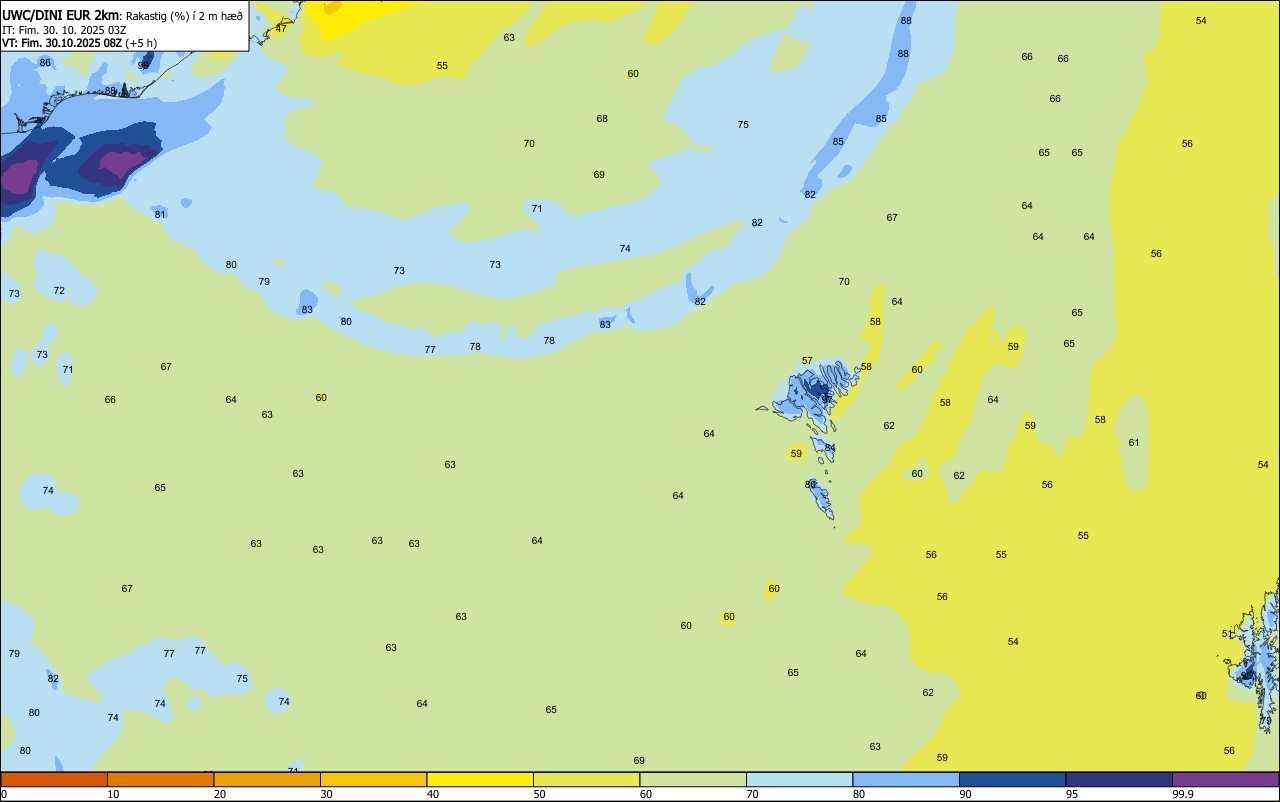Pick the 60–70 light green legend swatch
Image resolution: width=1280 pixels, height=802 pixels.
coord(693,779)
